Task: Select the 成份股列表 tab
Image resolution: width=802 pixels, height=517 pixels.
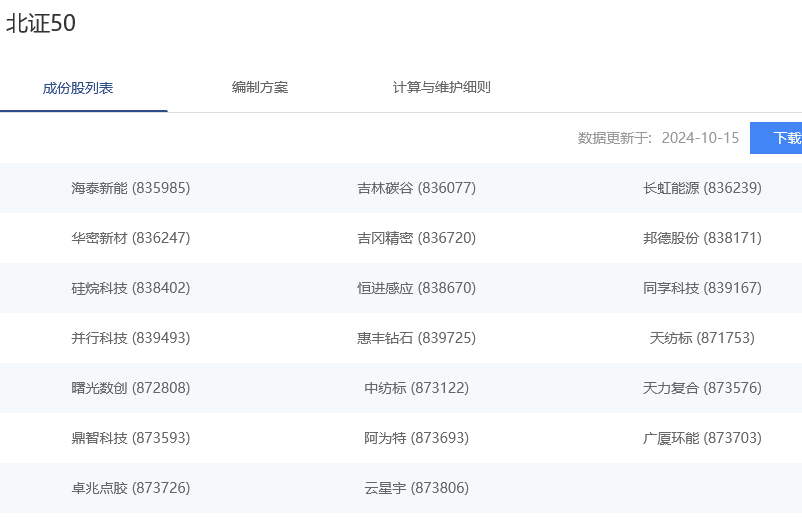Action: coord(78,88)
